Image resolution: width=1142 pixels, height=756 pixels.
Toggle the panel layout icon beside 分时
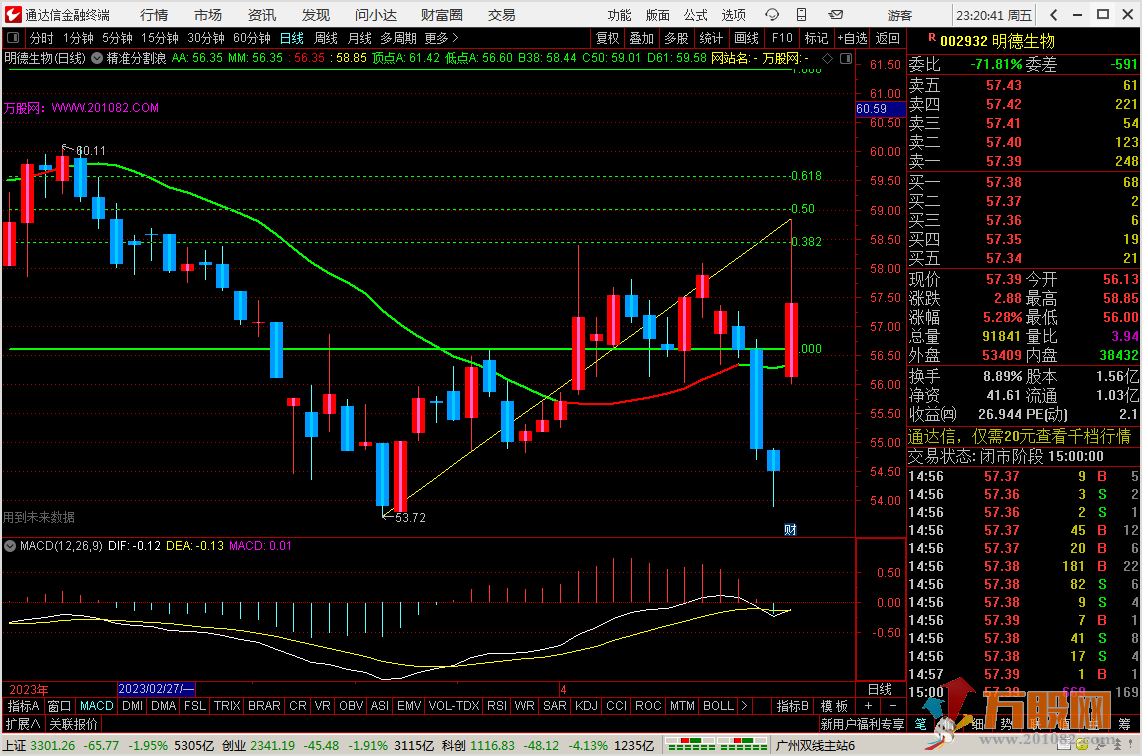(x=13, y=38)
